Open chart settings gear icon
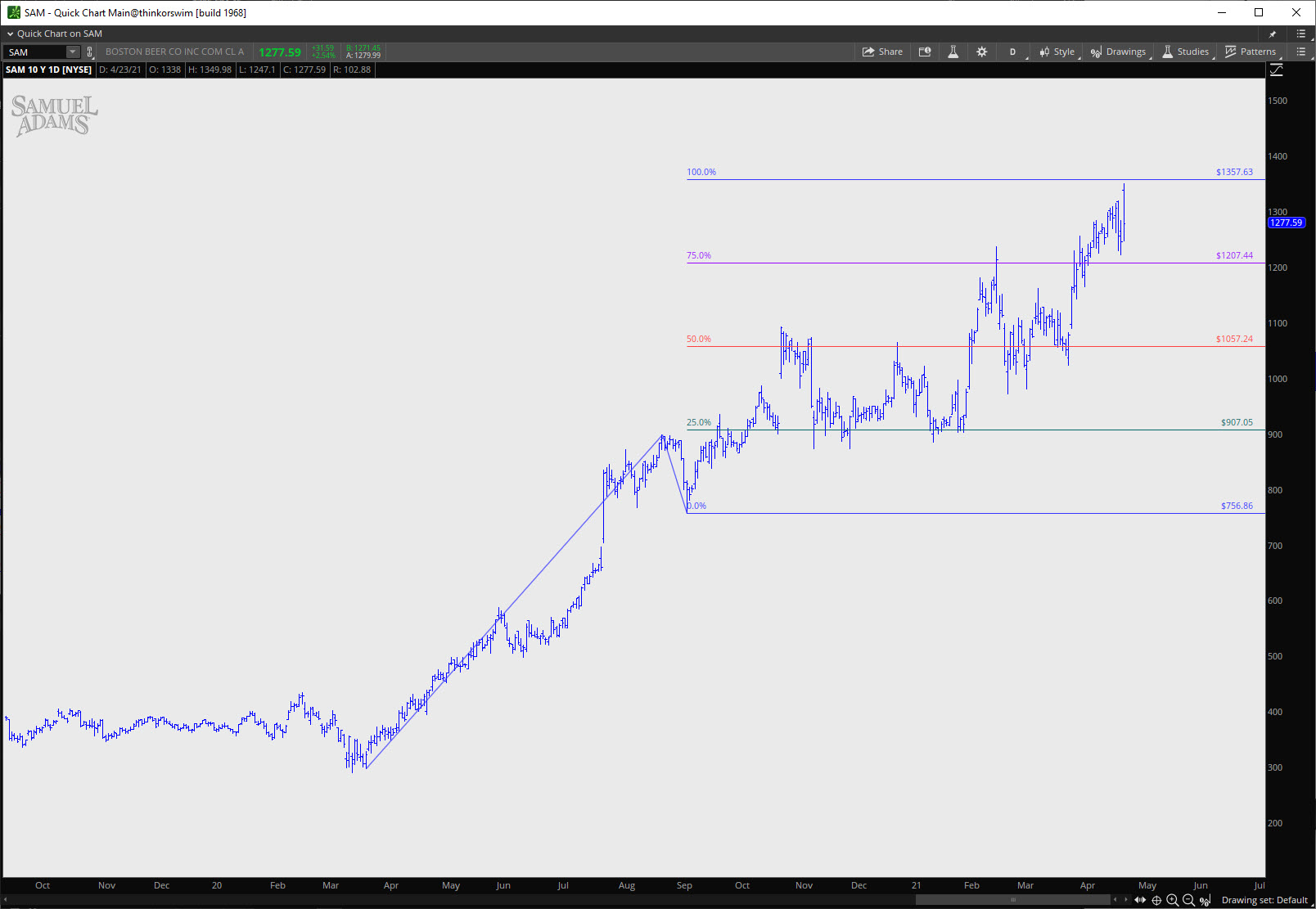 982,52
